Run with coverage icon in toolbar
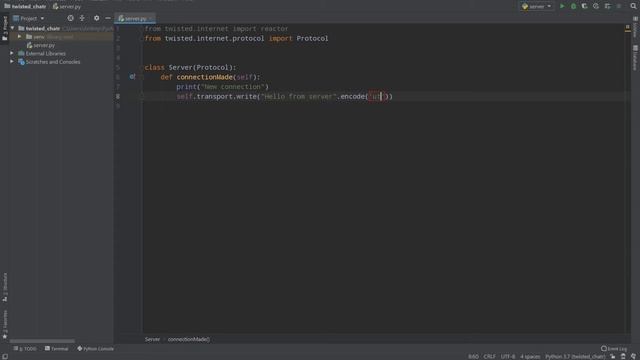Viewport: 640px width, 360px height. coord(584,6)
